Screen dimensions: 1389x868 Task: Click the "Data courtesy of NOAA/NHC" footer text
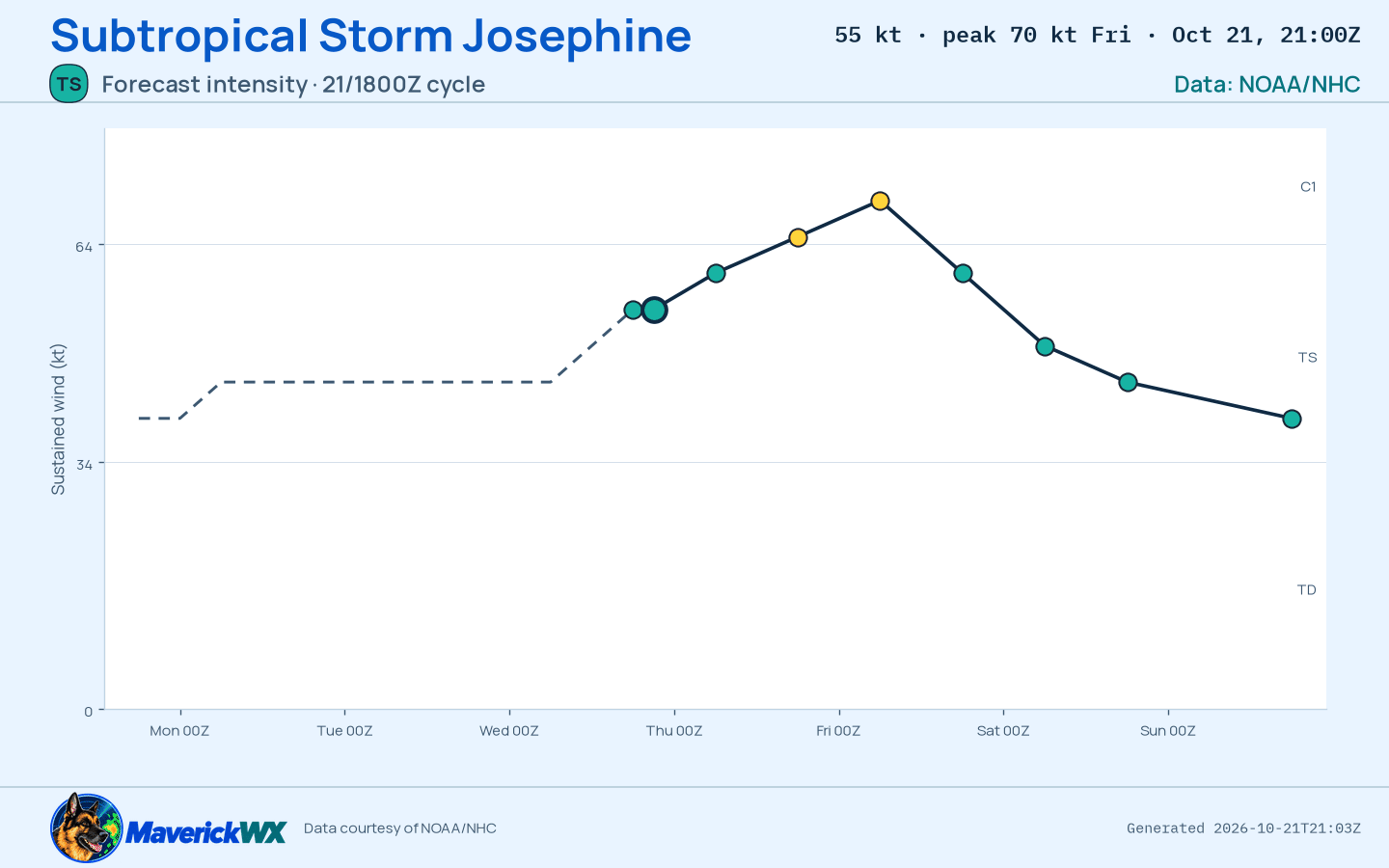click(400, 827)
